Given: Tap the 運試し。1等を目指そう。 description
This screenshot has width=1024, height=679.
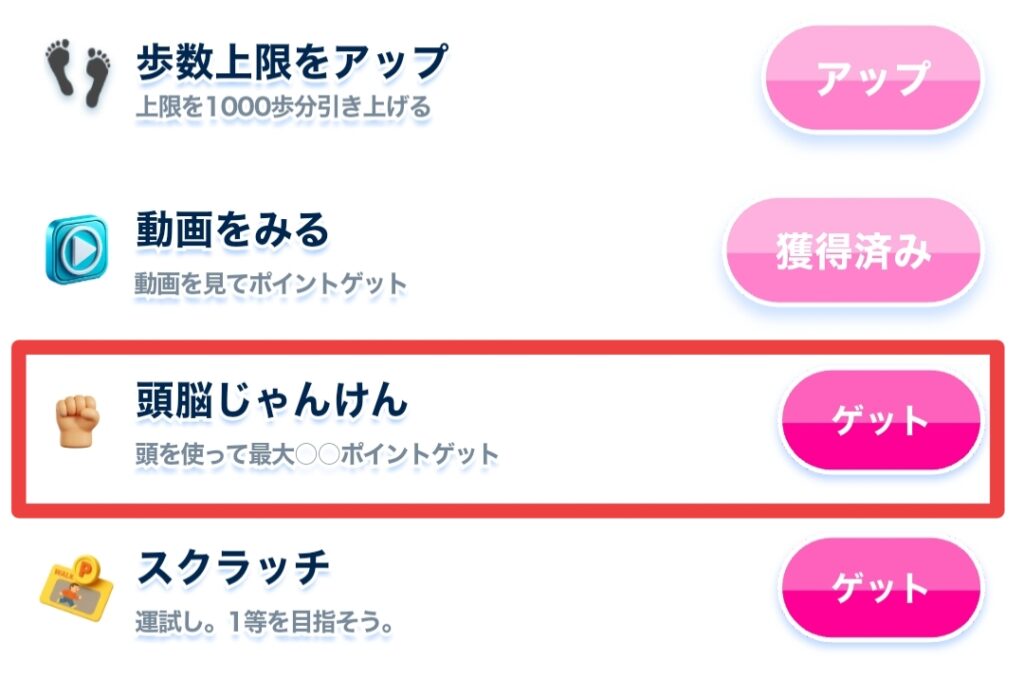Looking at the screenshot, I should point(263,622).
